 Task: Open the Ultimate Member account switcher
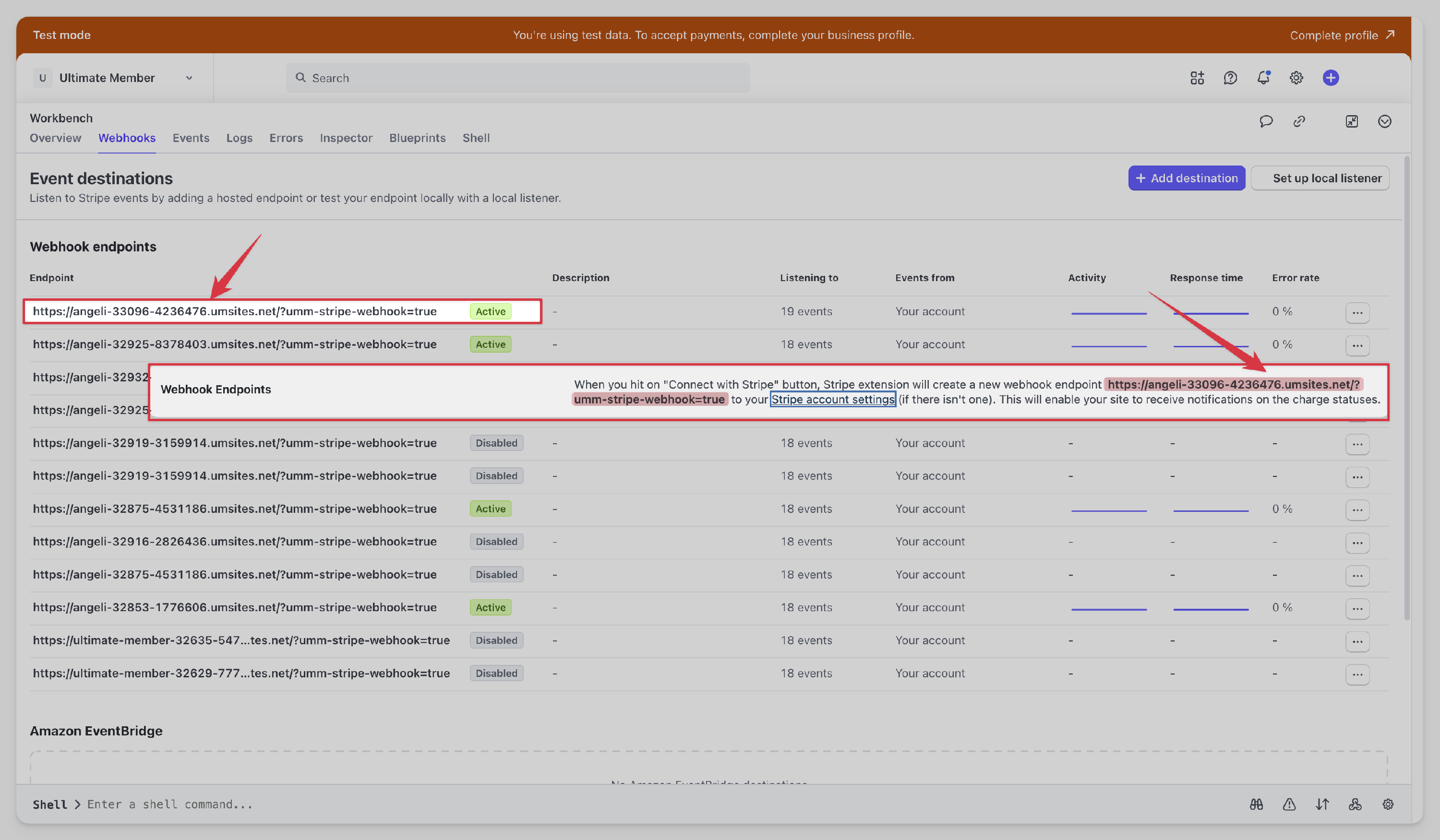pyautogui.click(x=114, y=78)
